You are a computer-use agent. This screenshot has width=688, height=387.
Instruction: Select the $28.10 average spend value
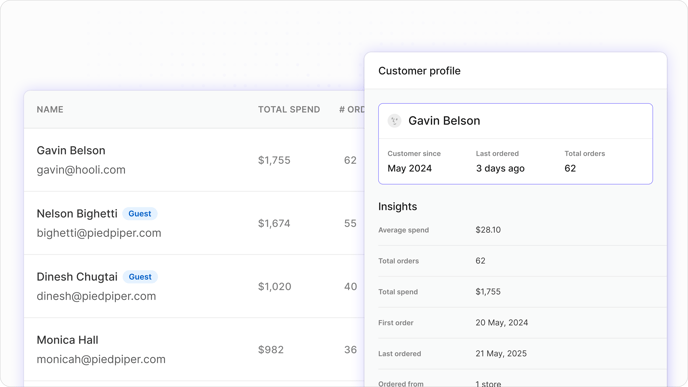point(488,230)
